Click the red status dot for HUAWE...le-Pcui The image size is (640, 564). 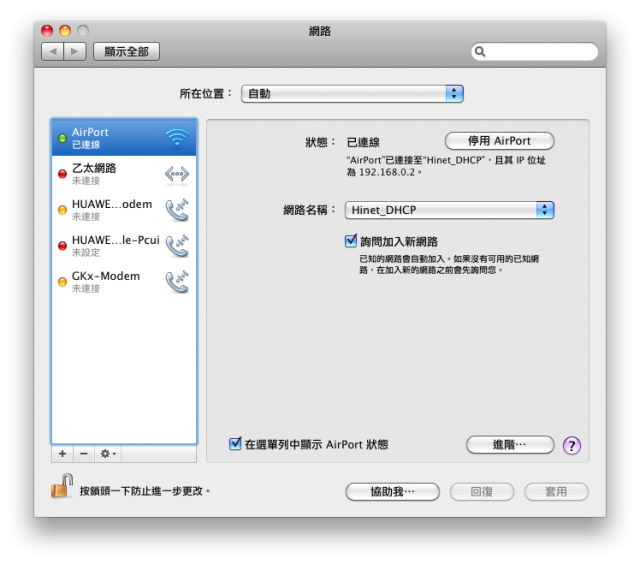[62, 246]
